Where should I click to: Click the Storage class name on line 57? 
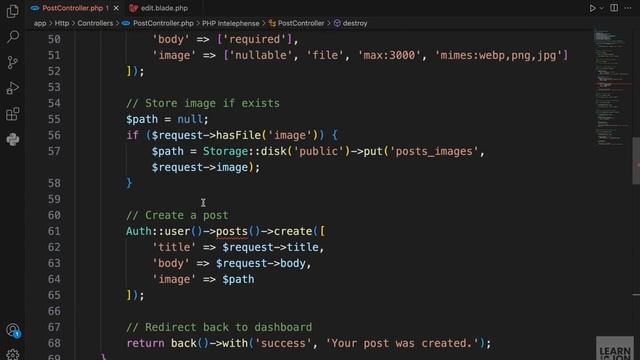point(225,151)
